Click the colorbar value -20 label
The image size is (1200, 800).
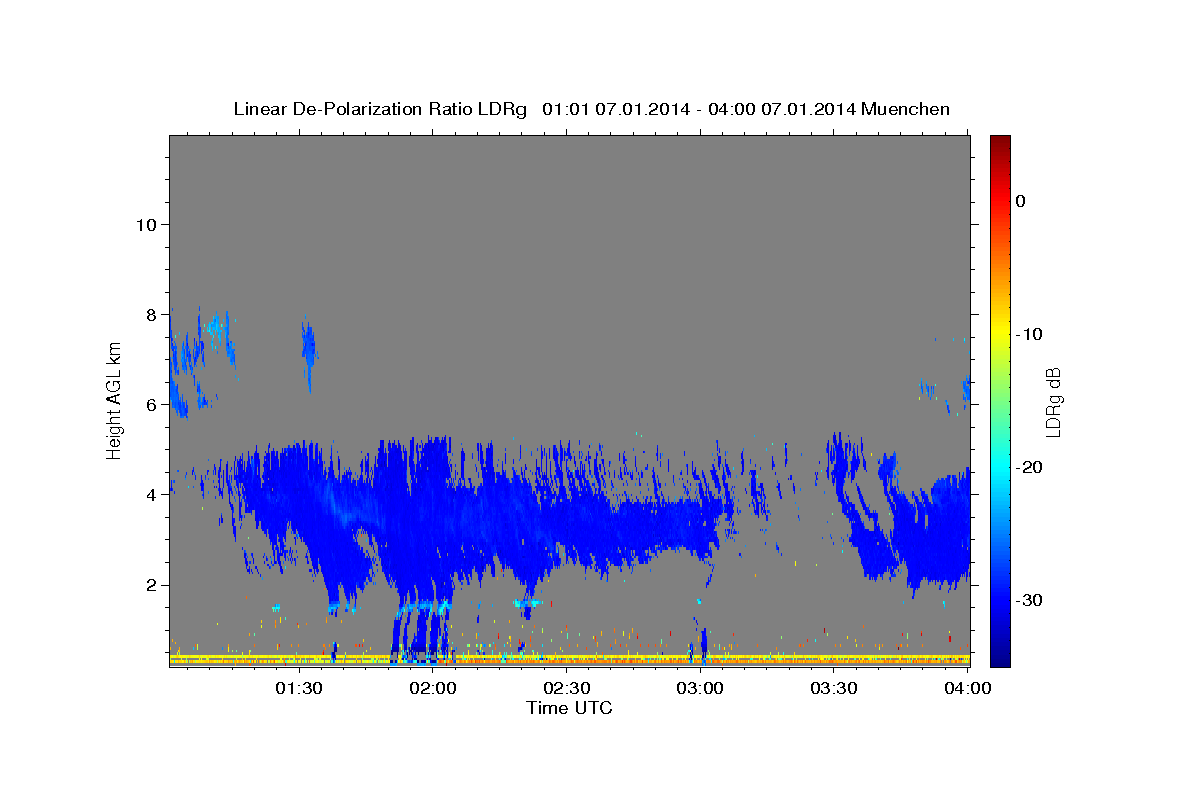(1028, 467)
